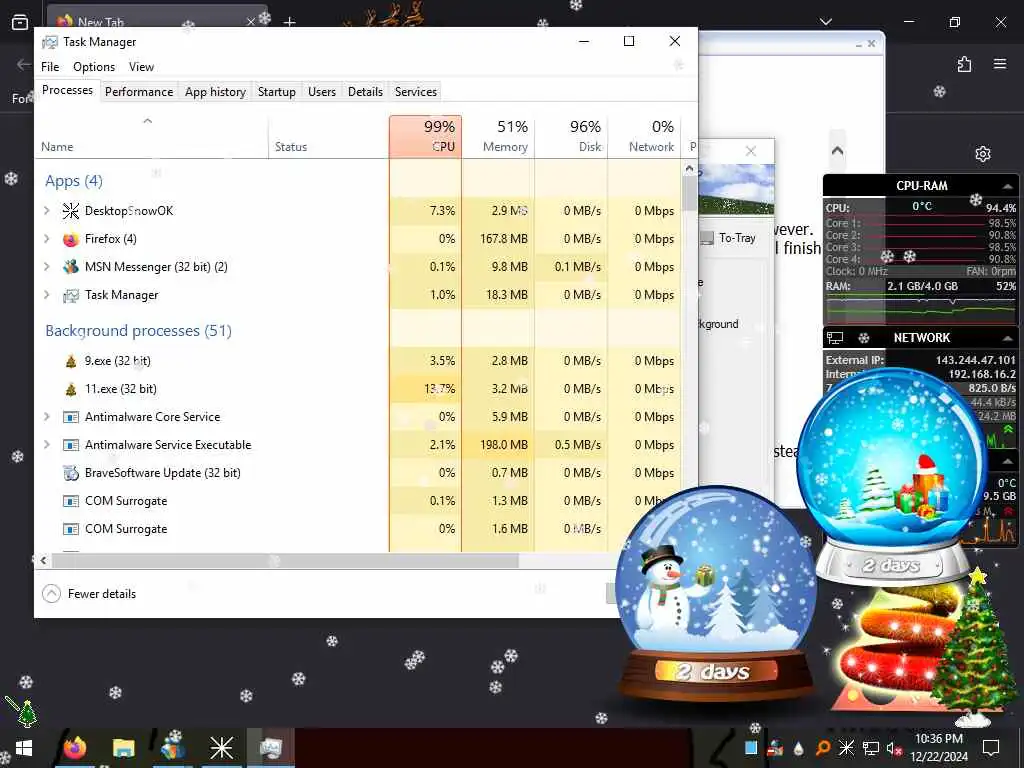This screenshot has width=1024, height=768.
Task: Select the Background processes (51) group header
Action: tap(138, 330)
